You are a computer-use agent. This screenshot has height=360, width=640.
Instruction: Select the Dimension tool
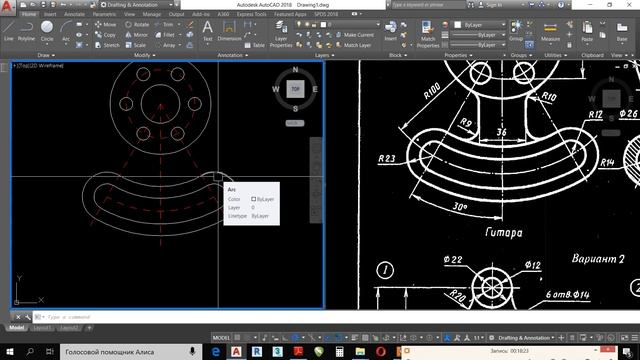229,31
